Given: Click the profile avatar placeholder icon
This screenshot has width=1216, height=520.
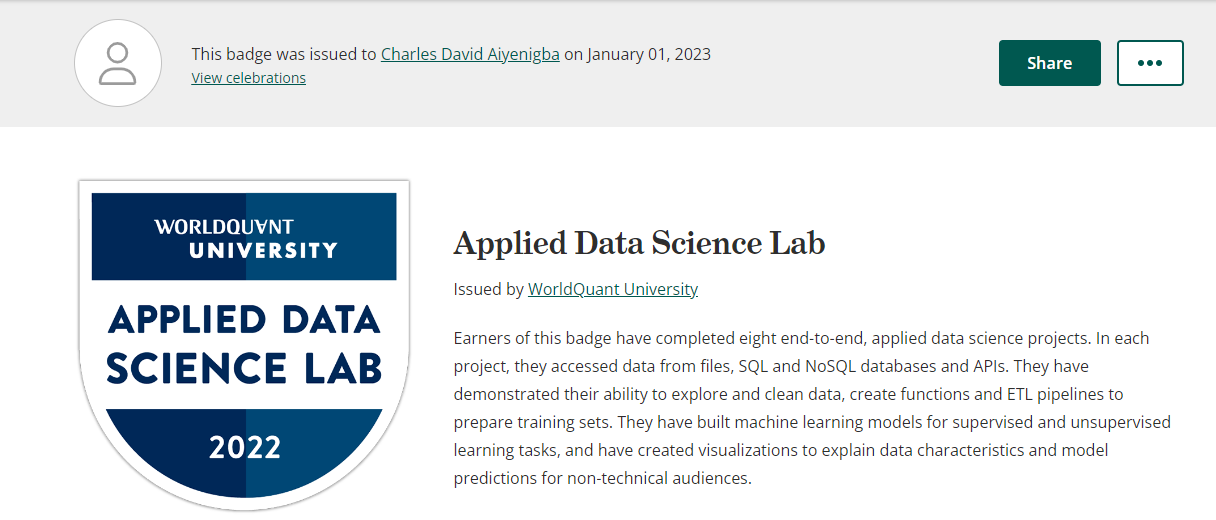Looking at the screenshot, I should [118, 63].
